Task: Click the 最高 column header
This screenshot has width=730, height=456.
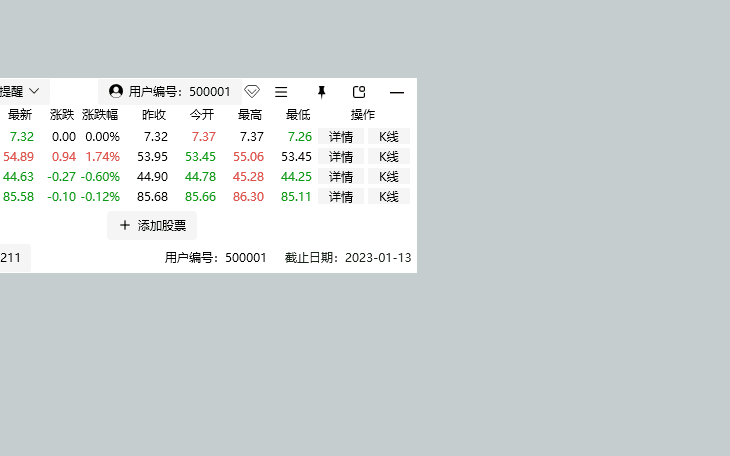Action: point(250,115)
